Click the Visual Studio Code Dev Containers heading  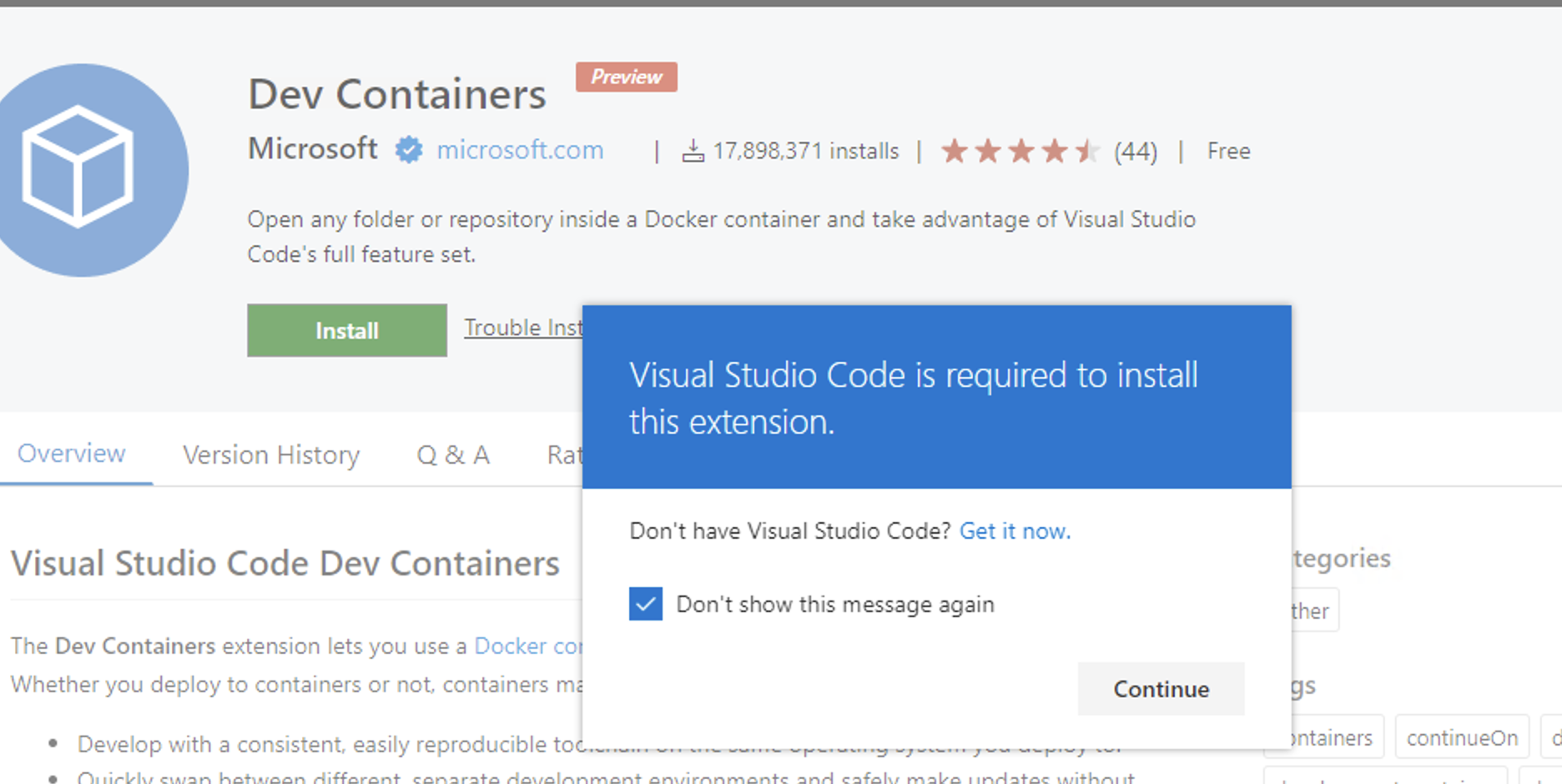tap(285, 563)
